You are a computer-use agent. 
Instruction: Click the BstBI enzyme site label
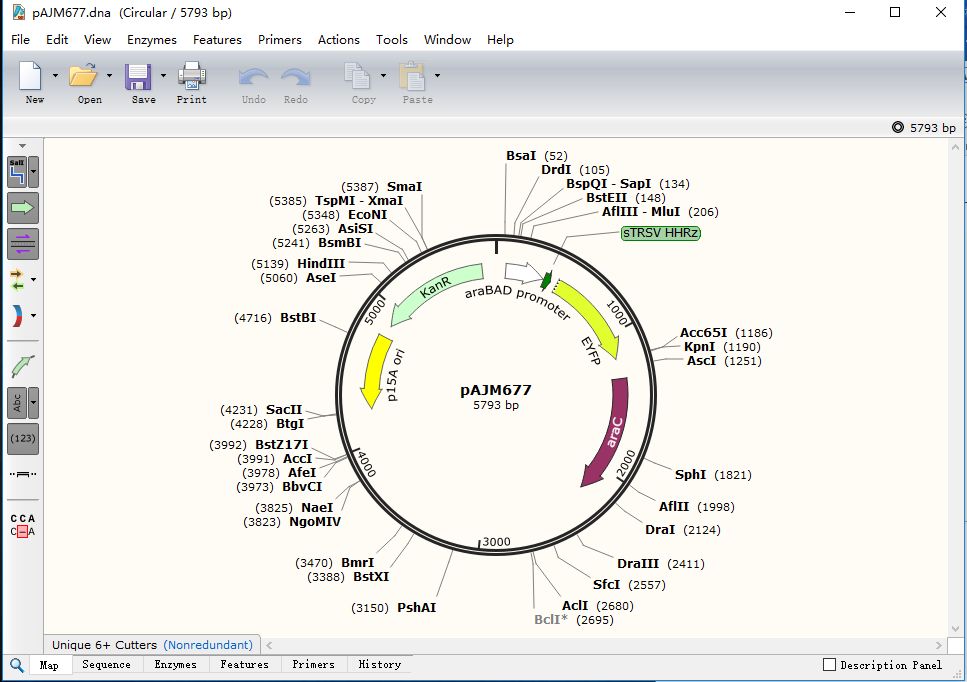click(x=298, y=318)
